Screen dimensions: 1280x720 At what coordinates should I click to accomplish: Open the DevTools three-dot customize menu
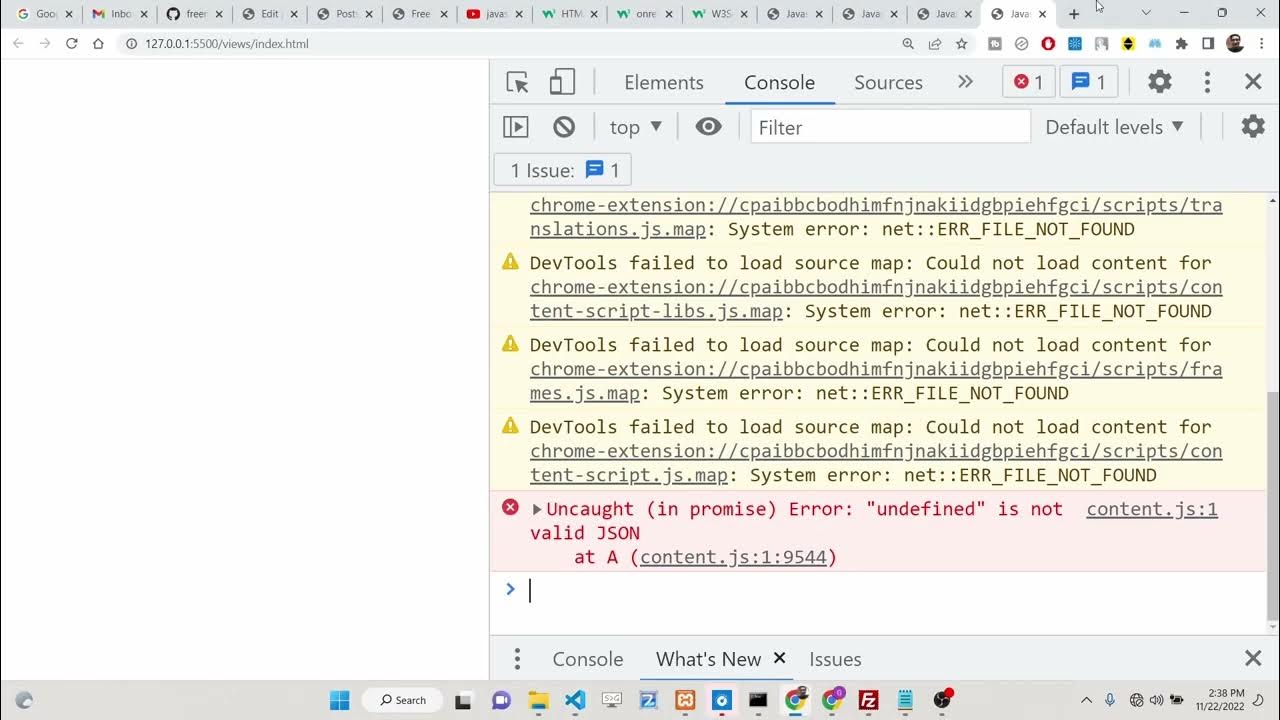pyautogui.click(x=1207, y=82)
